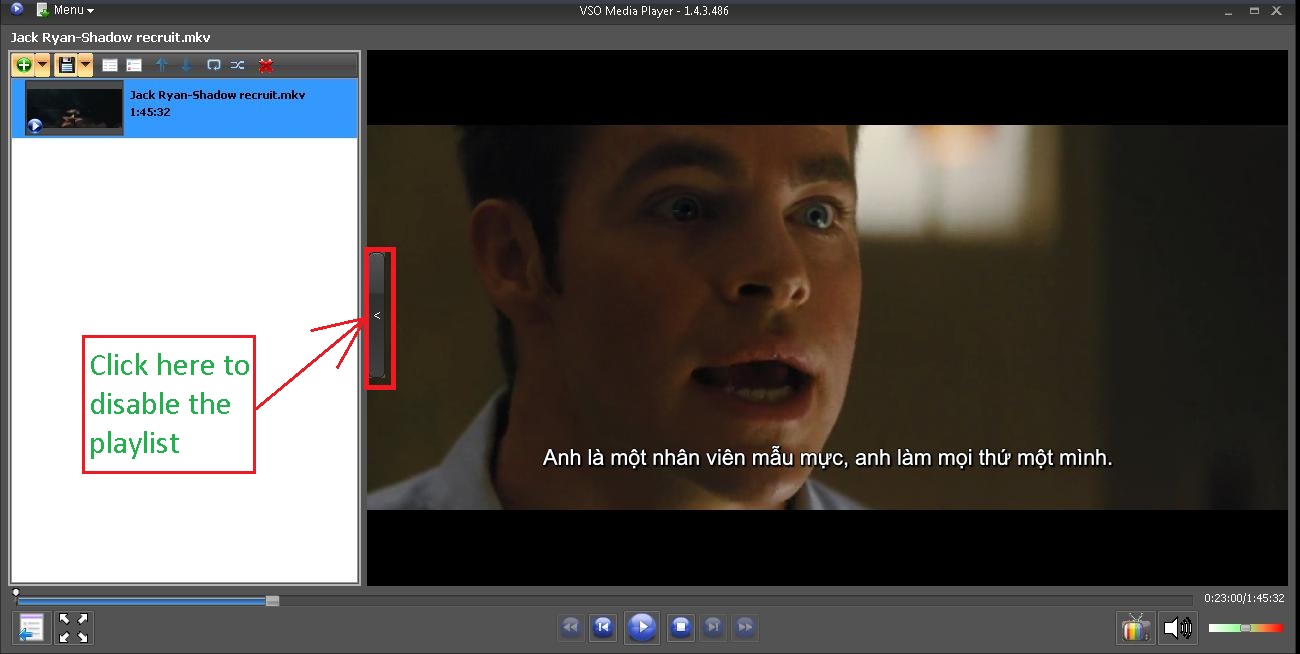Move playlist item down with arrow
The height and width of the screenshot is (654, 1300).
point(186,65)
